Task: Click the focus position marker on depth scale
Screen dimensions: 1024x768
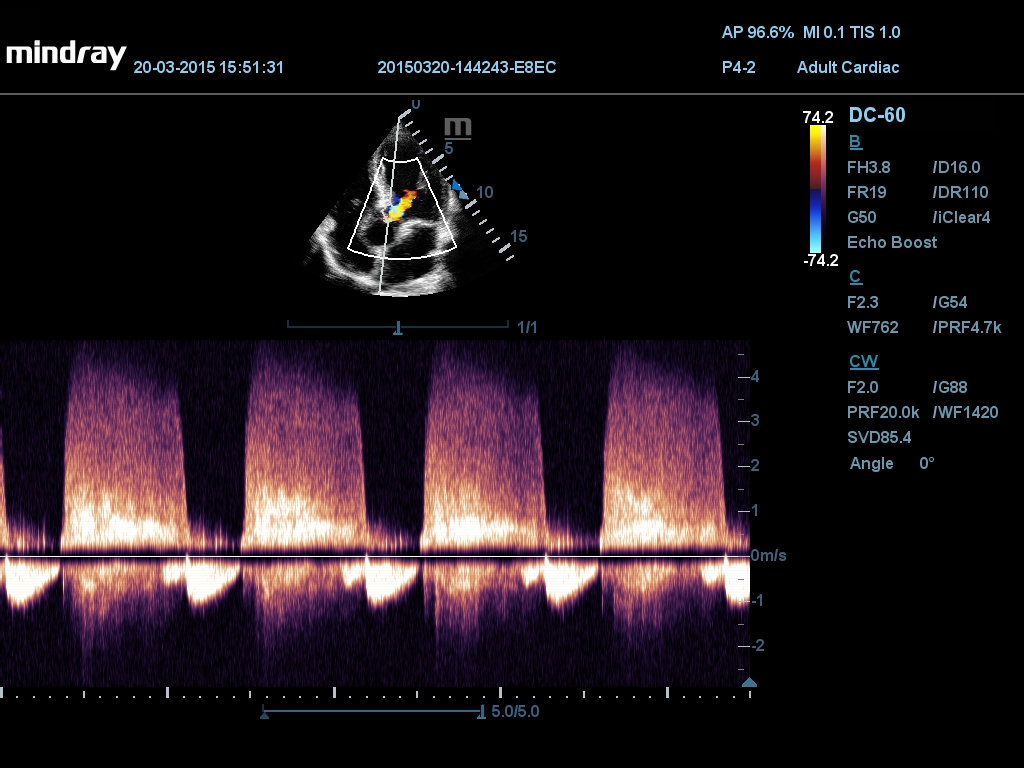Action: [457, 188]
